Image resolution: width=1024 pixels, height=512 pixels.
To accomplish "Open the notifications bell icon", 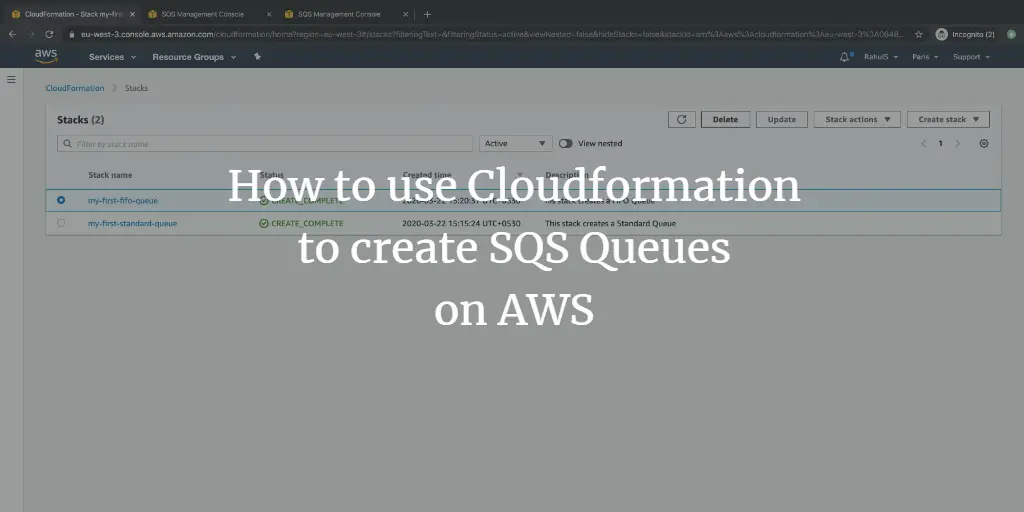I will coord(844,57).
